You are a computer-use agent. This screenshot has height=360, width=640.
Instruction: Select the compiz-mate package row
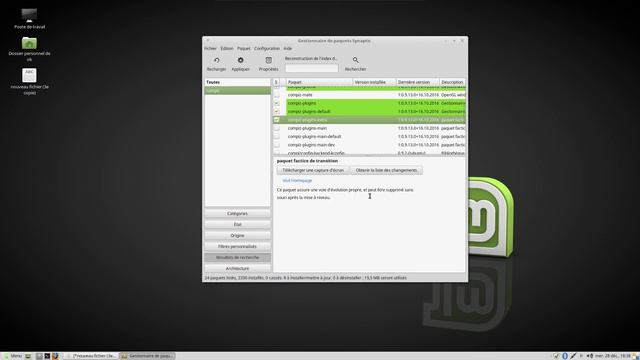point(369,95)
